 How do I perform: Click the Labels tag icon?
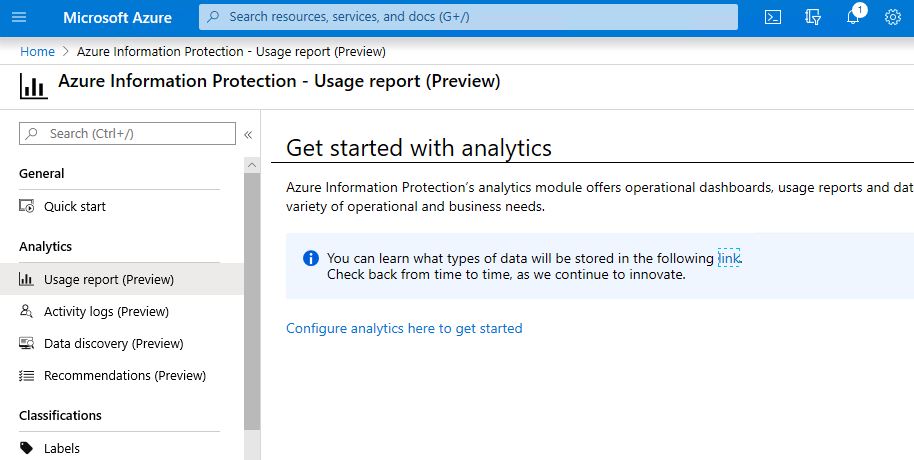tap(26, 448)
